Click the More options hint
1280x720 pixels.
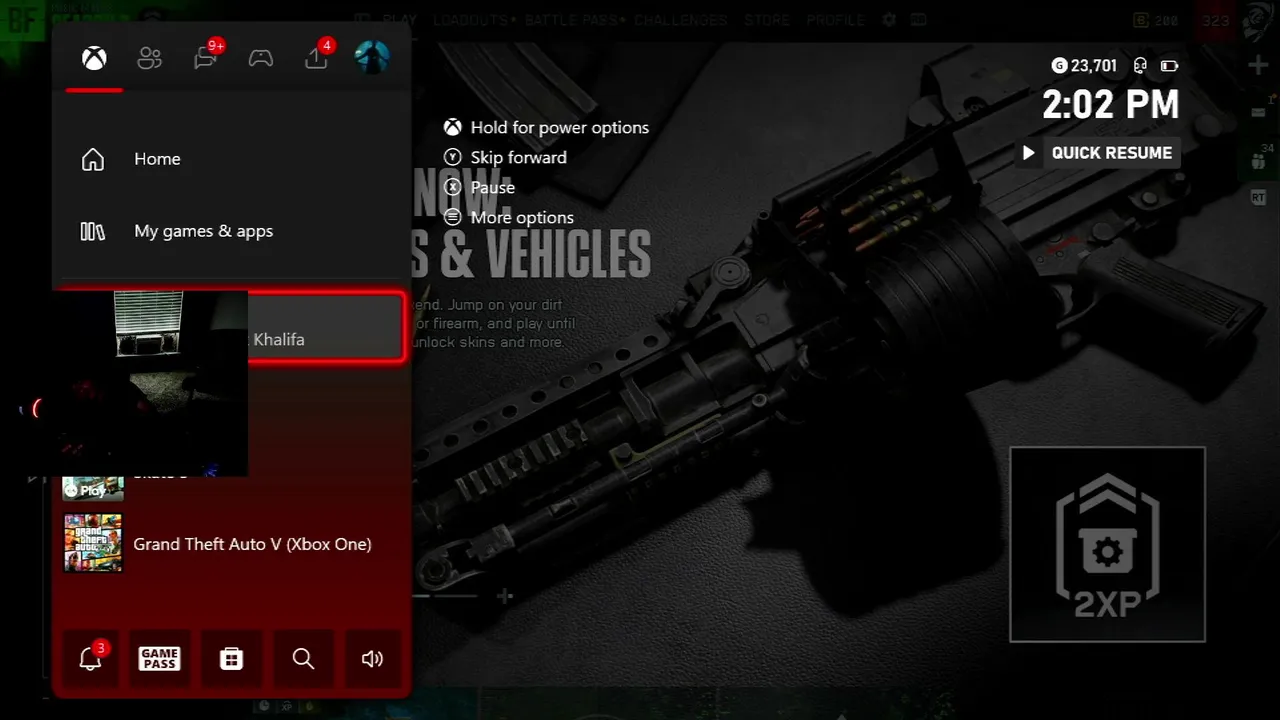(x=509, y=218)
